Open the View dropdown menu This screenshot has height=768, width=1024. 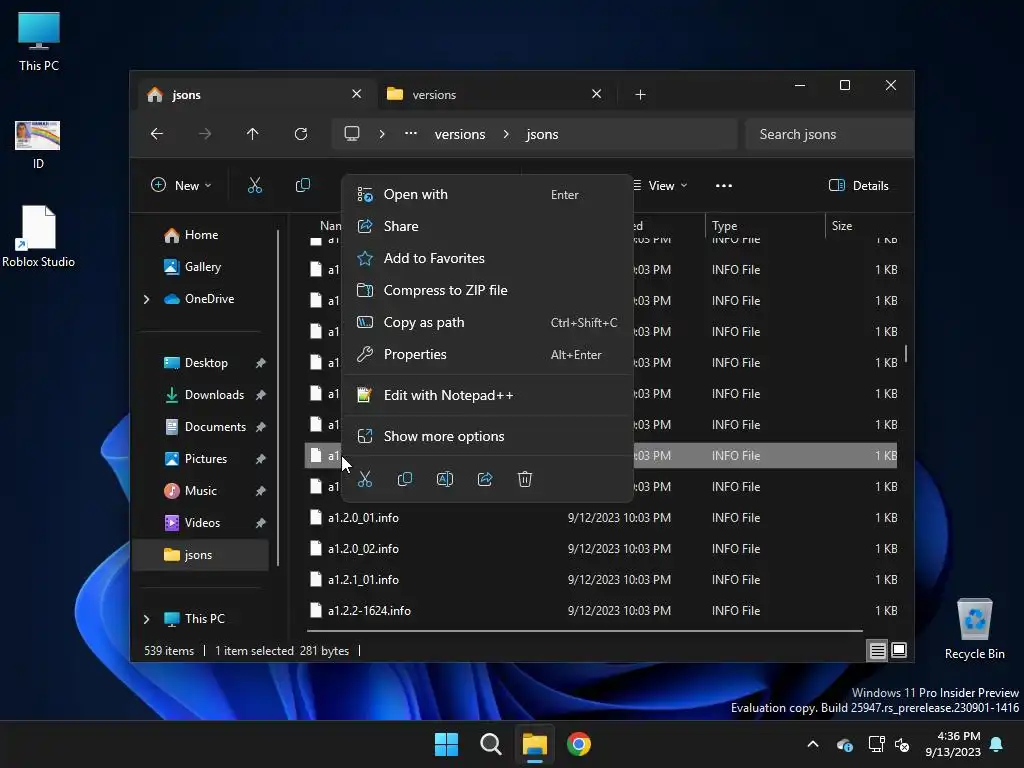[661, 185]
